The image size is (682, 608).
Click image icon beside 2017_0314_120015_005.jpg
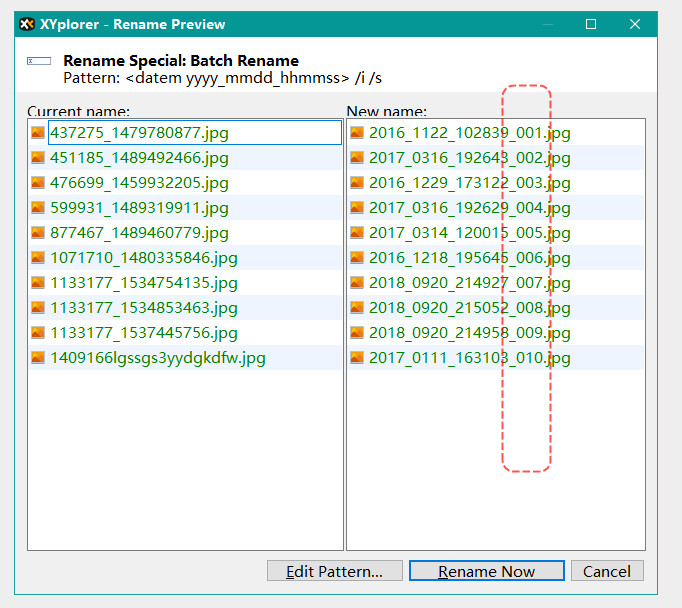(x=357, y=232)
